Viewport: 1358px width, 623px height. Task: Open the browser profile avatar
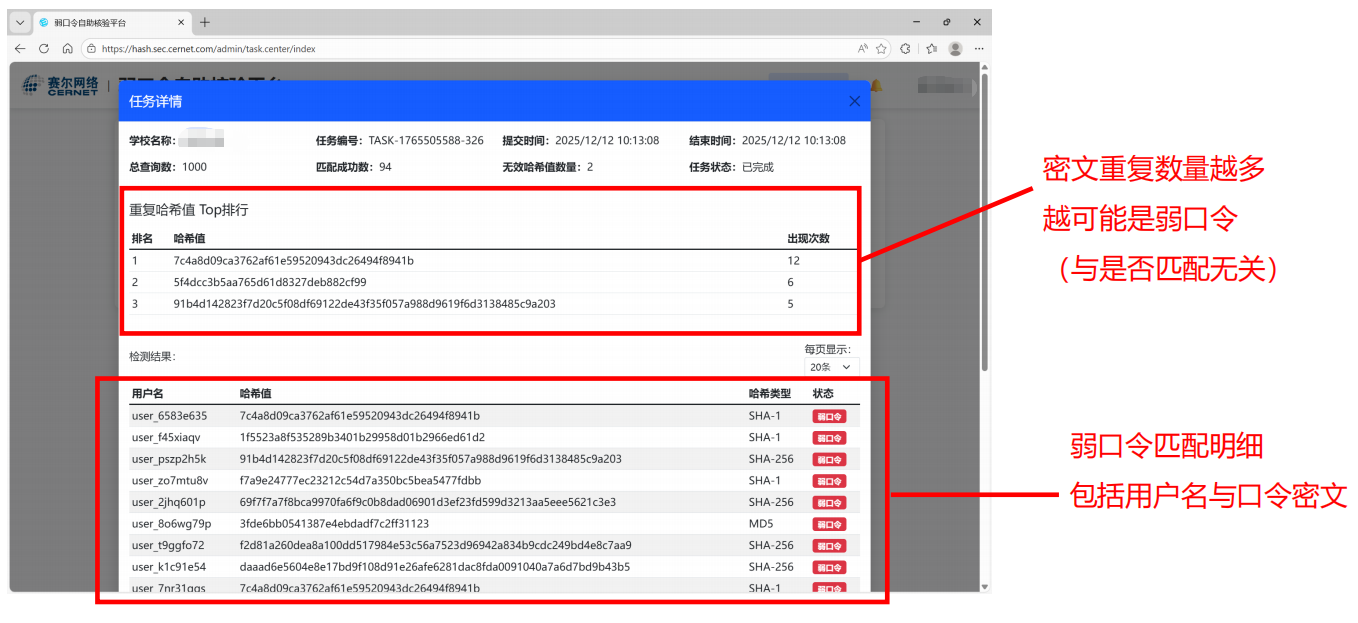point(955,48)
